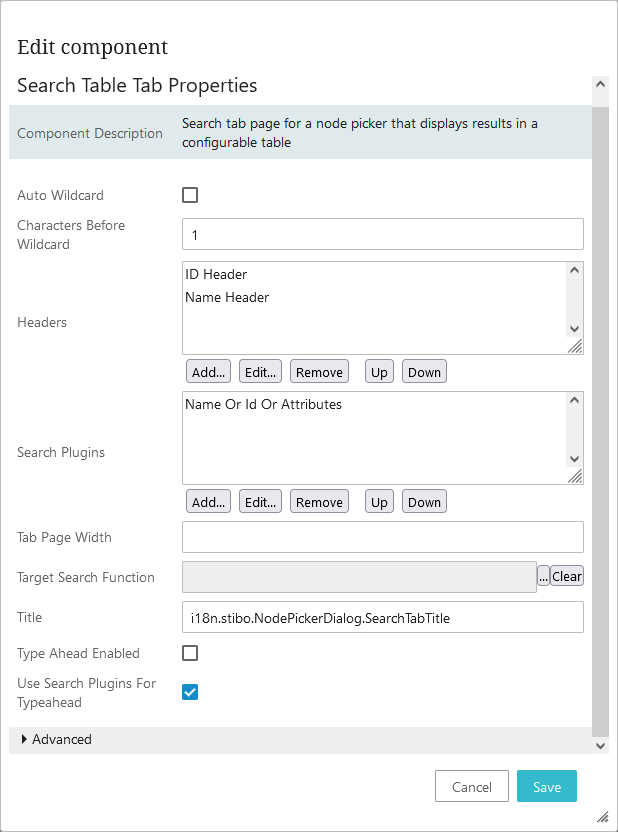This screenshot has width=618, height=832.
Task: Uncheck Use Search Plugins For Typeahead
Action: [x=190, y=692]
